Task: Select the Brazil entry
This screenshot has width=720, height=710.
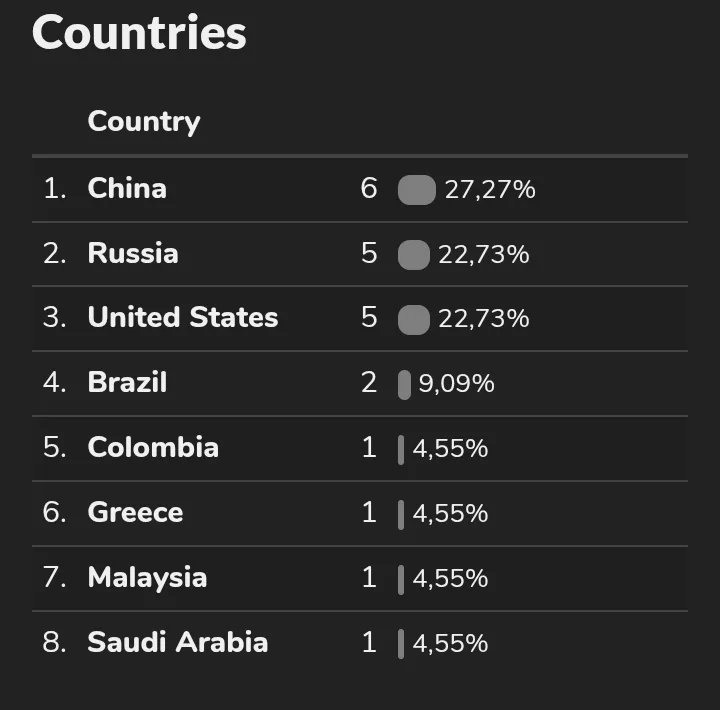Action: pyautogui.click(x=360, y=383)
